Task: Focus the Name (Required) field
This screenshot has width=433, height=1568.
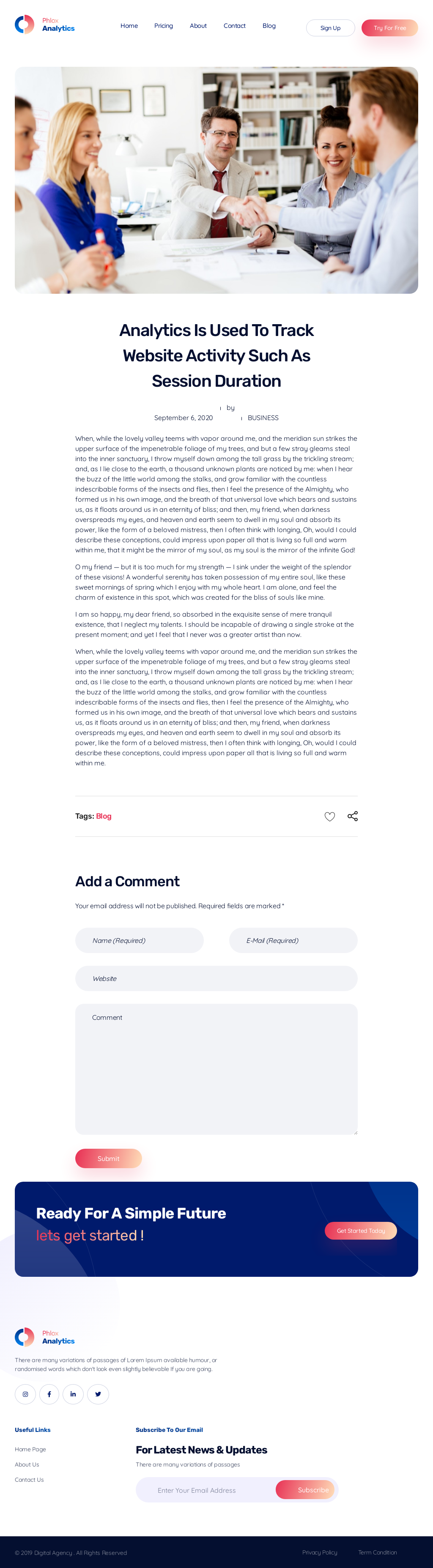Action: 140,940
